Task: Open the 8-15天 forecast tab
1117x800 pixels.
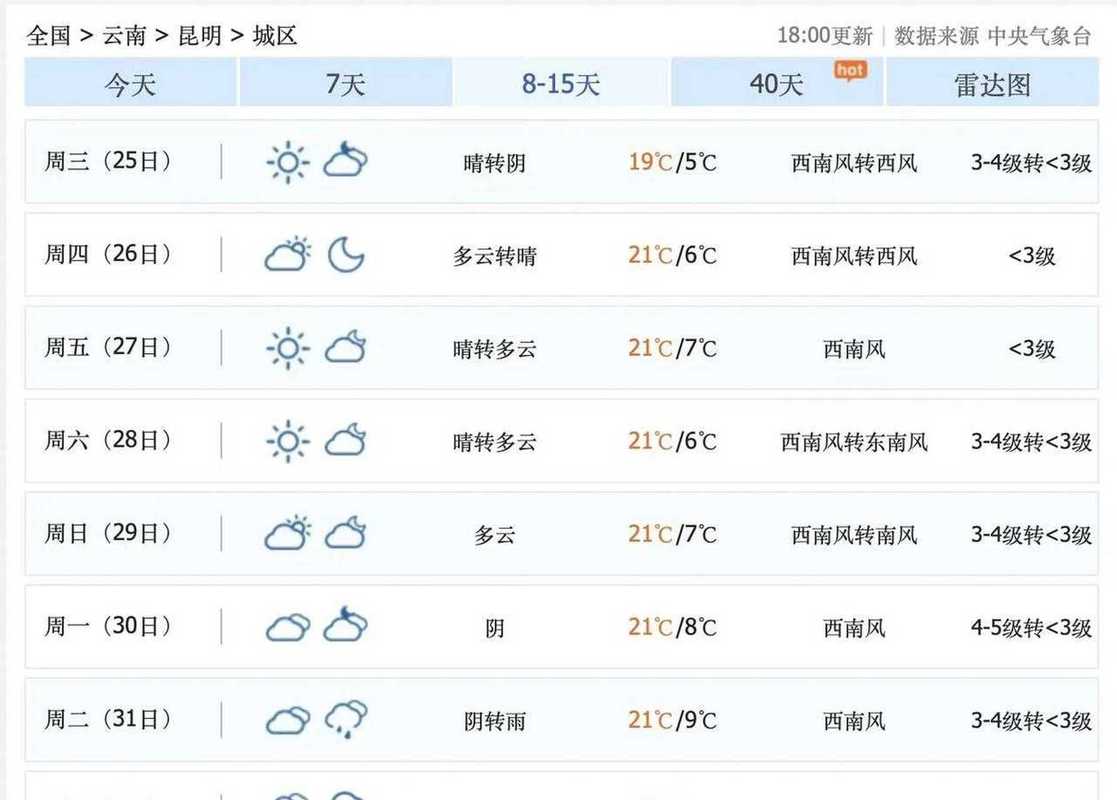Action: tap(560, 84)
